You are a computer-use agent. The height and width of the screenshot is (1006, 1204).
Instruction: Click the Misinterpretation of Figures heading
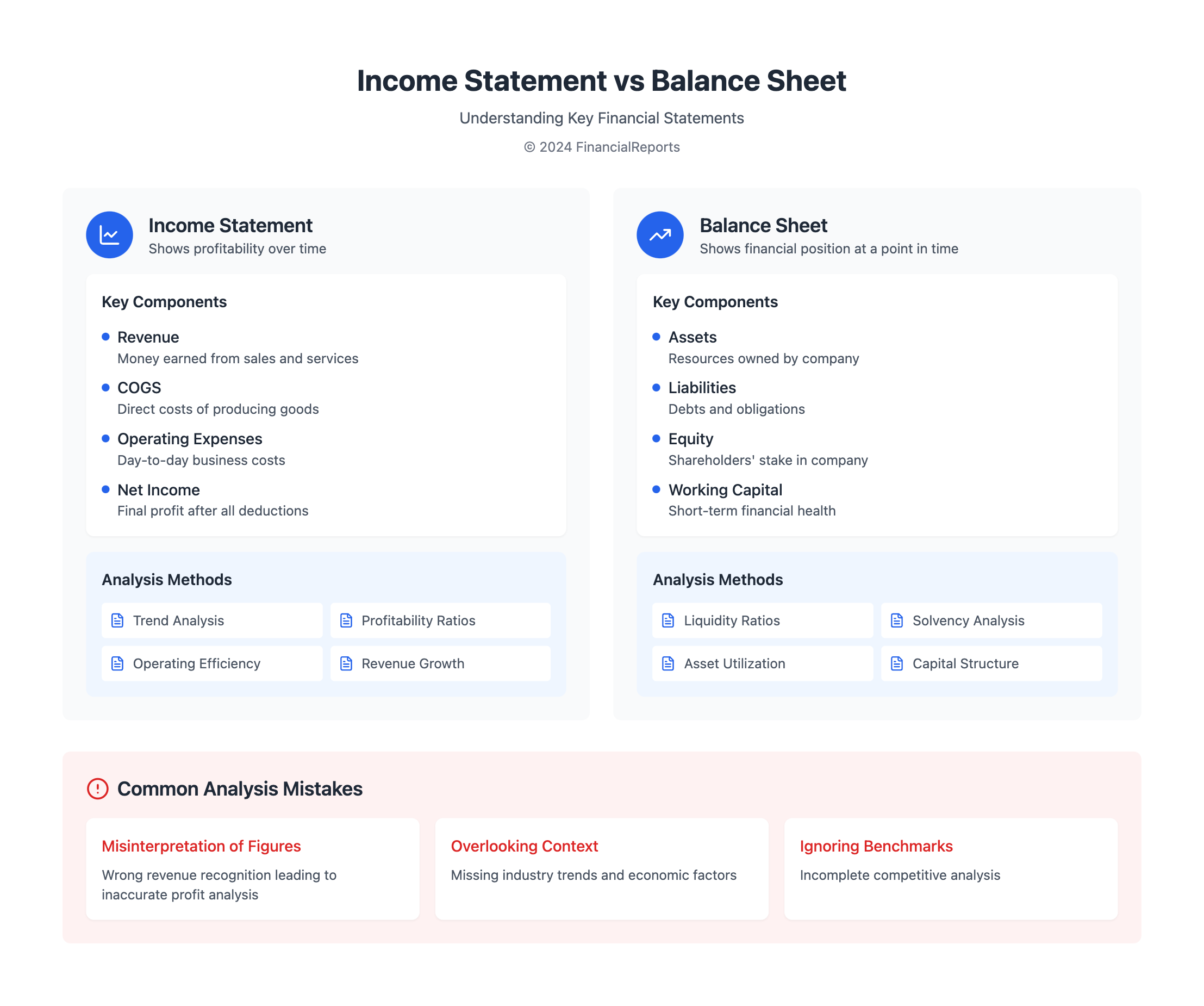pyautogui.click(x=201, y=846)
